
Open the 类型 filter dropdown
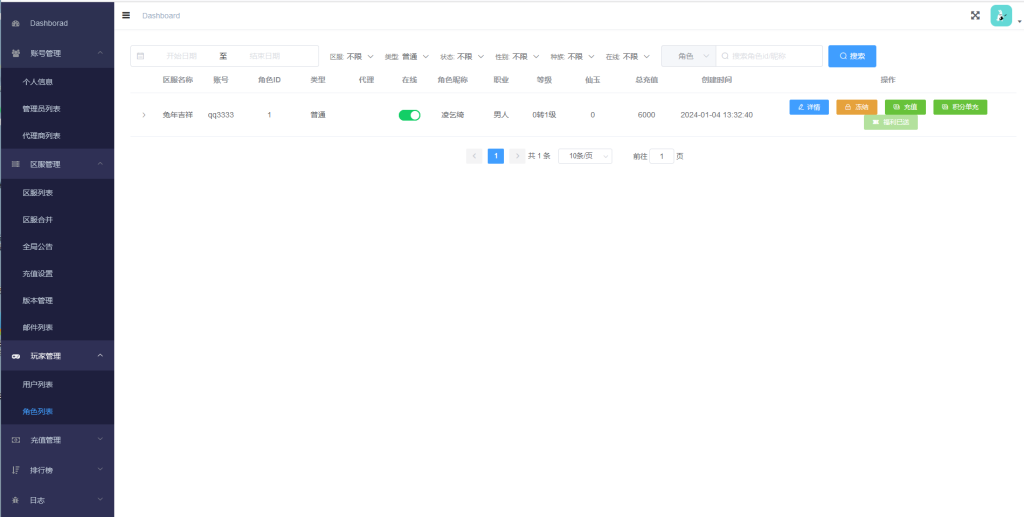[x=415, y=57]
